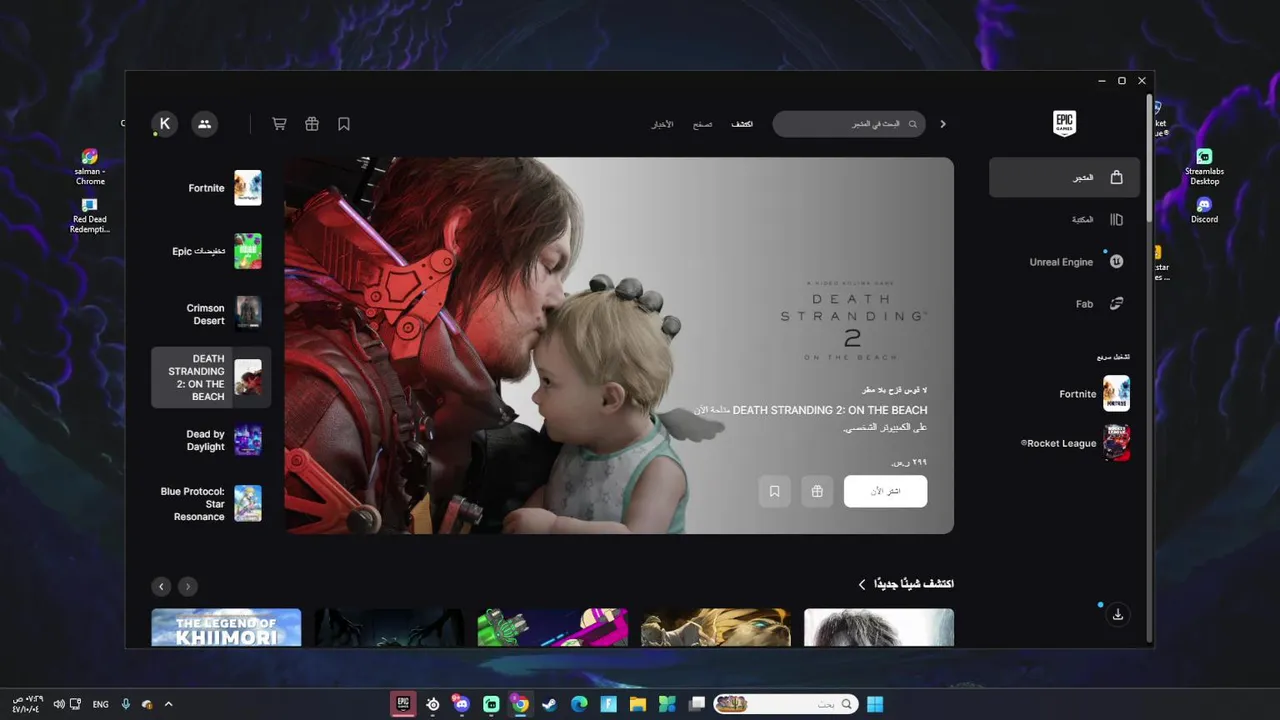Open the friends list icon
Screen dimensions: 1280x720
(204, 124)
